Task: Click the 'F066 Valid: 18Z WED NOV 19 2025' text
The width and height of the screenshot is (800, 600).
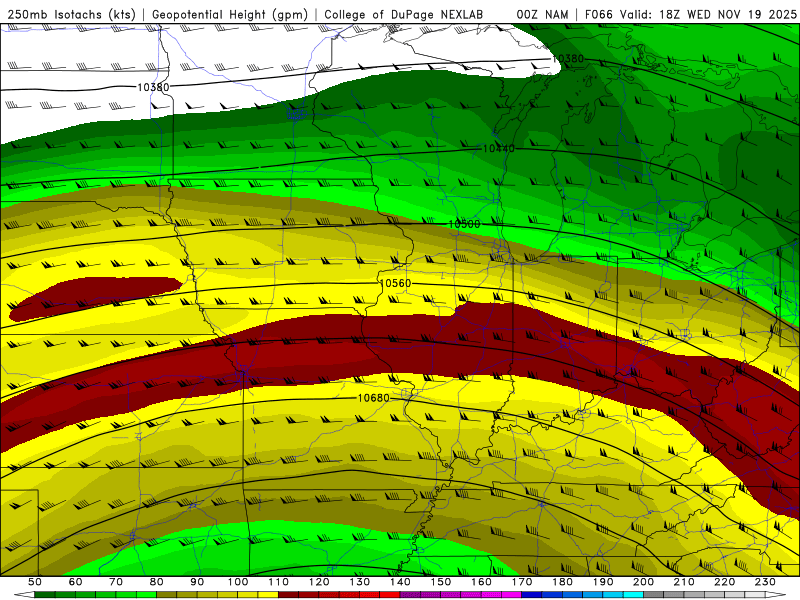Action: [x=690, y=15]
